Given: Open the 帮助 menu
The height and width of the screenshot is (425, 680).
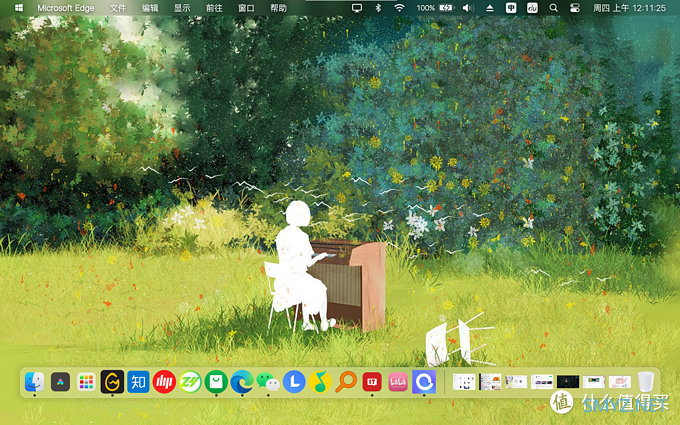Looking at the screenshot, I should (278, 8).
